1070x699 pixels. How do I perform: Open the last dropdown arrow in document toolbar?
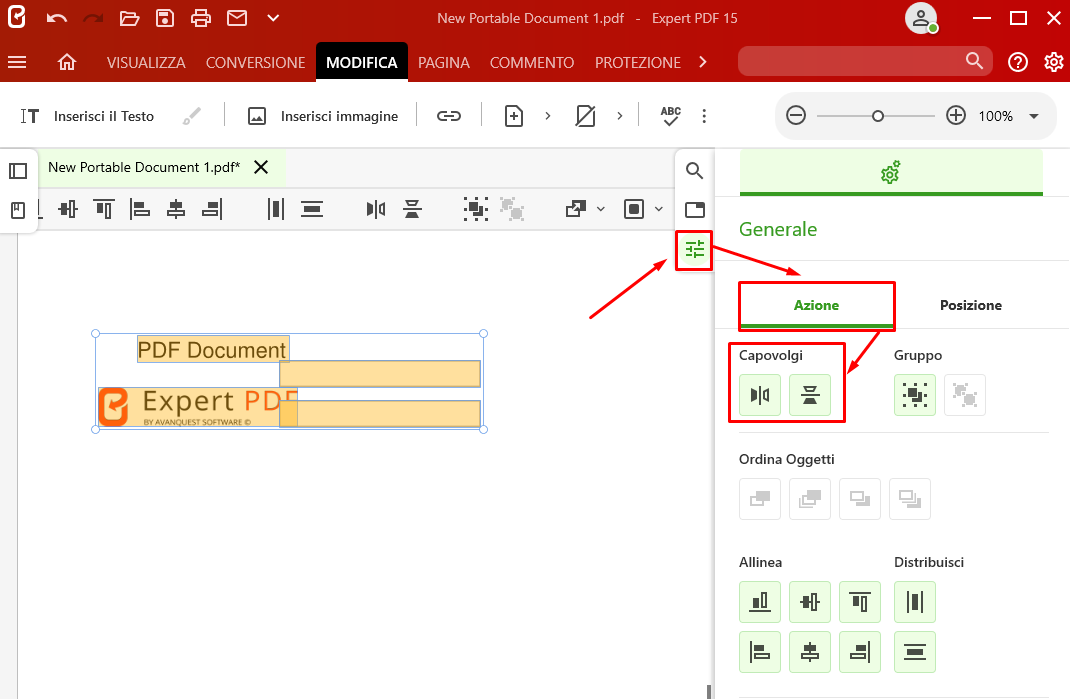click(659, 209)
